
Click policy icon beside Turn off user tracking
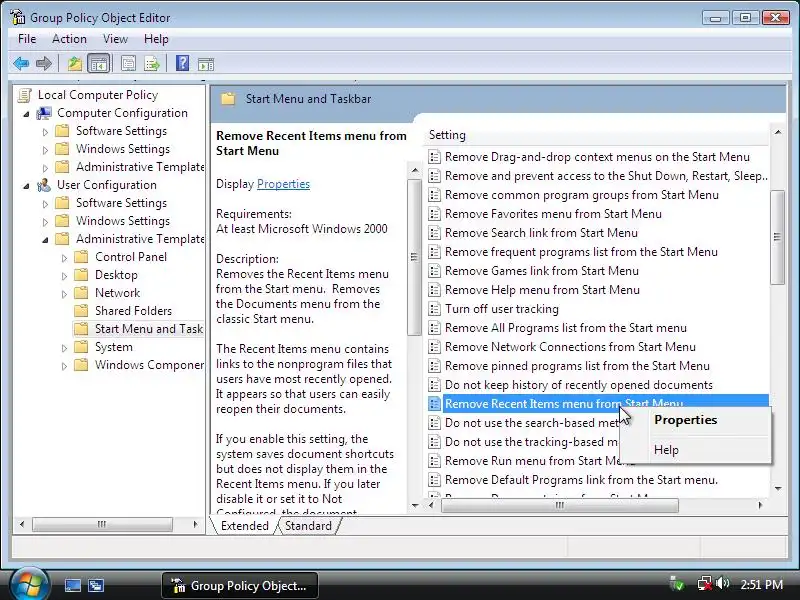click(434, 309)
